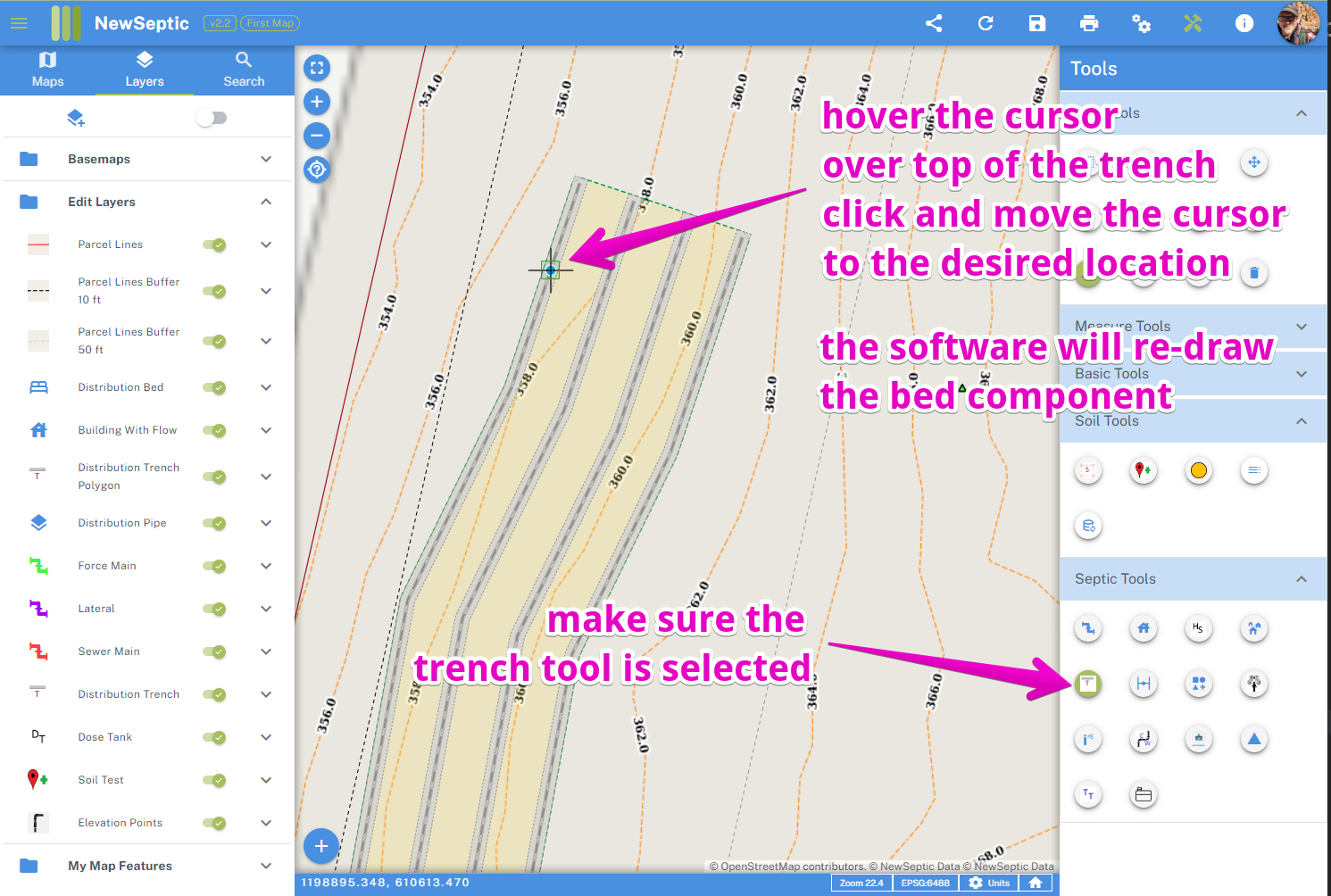Switch to the Layers tab
Screen dimensions: 1331x896
(x=145, y=70)
